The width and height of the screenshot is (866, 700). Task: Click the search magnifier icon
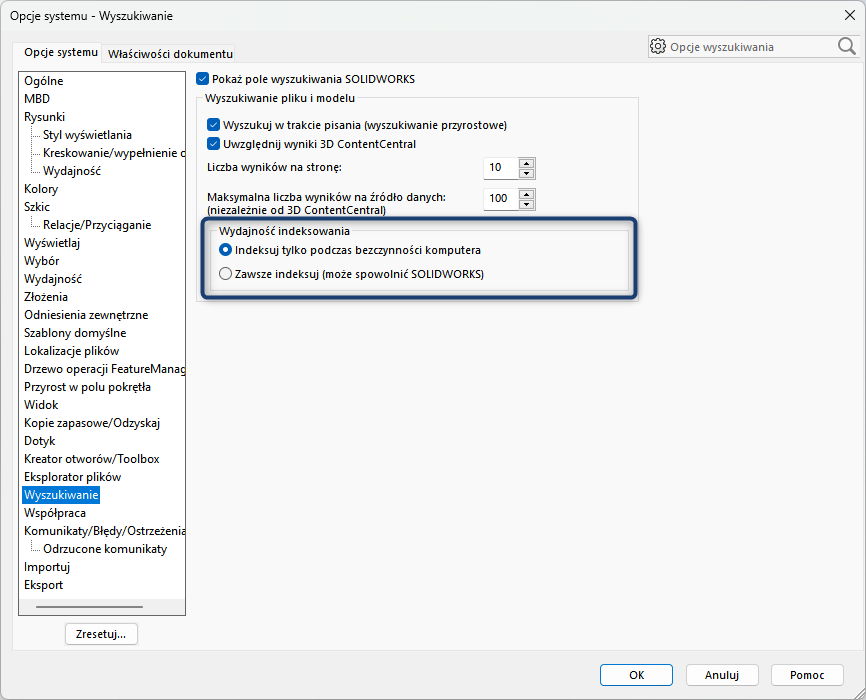coord(846,46)
